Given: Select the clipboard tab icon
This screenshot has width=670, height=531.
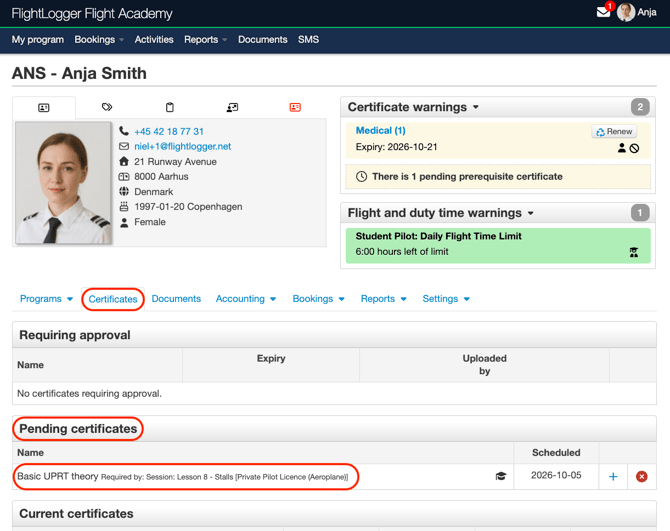Looking at the screenshot, I should tap(170, 107).
